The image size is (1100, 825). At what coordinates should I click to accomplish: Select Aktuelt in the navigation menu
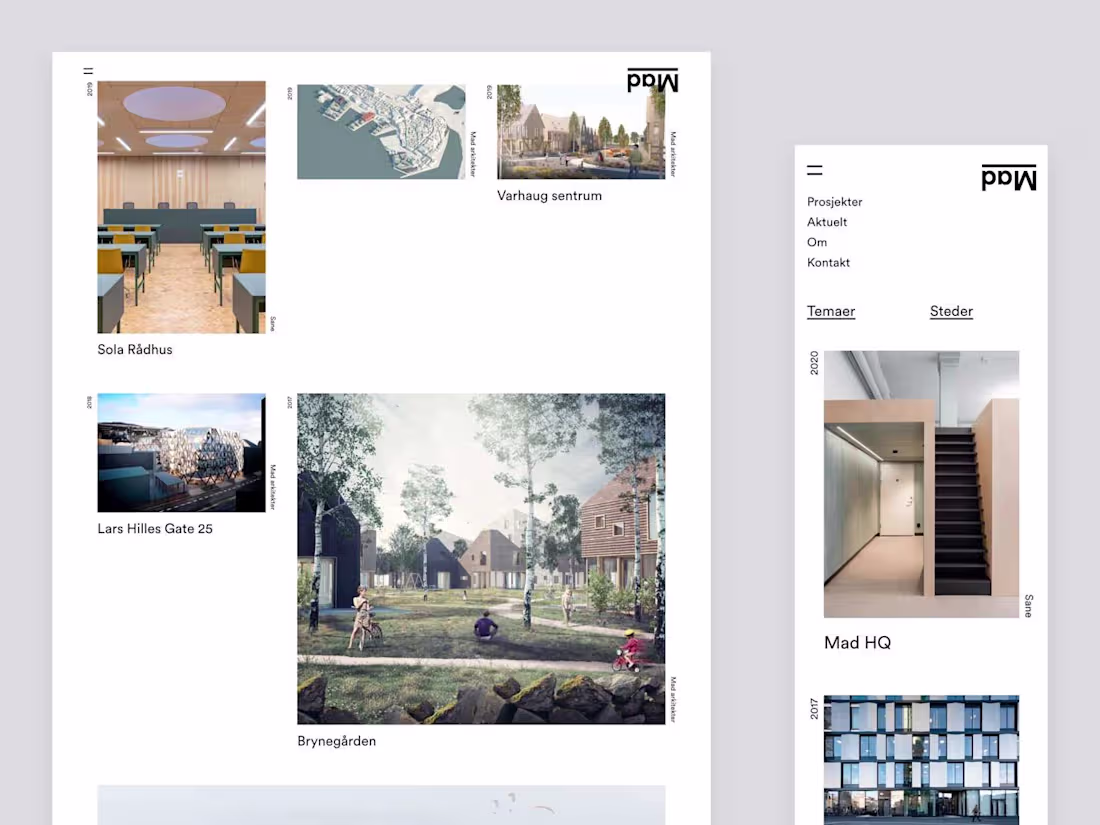827,221
